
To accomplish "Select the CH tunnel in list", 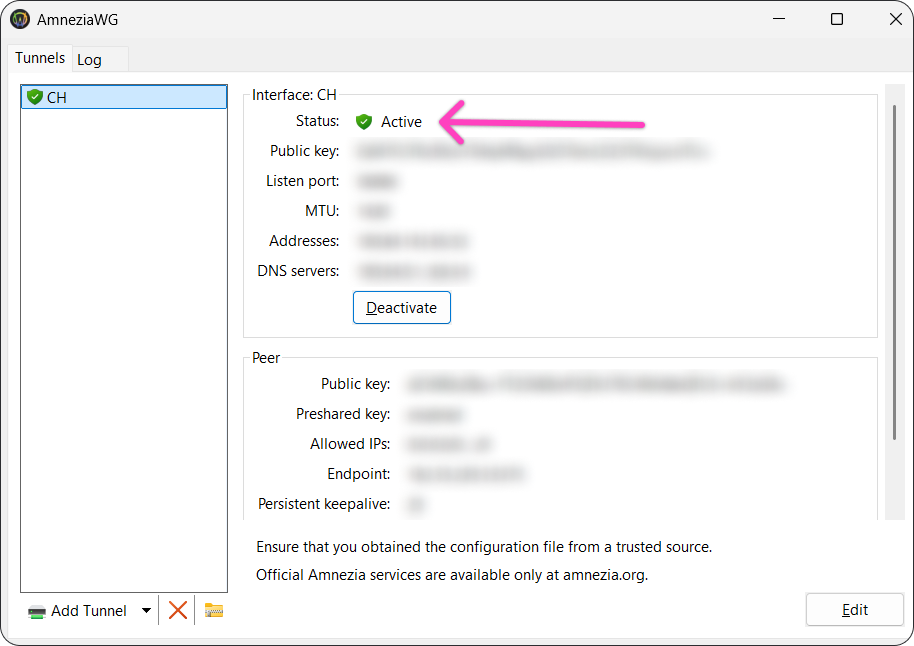I will 124,97.
